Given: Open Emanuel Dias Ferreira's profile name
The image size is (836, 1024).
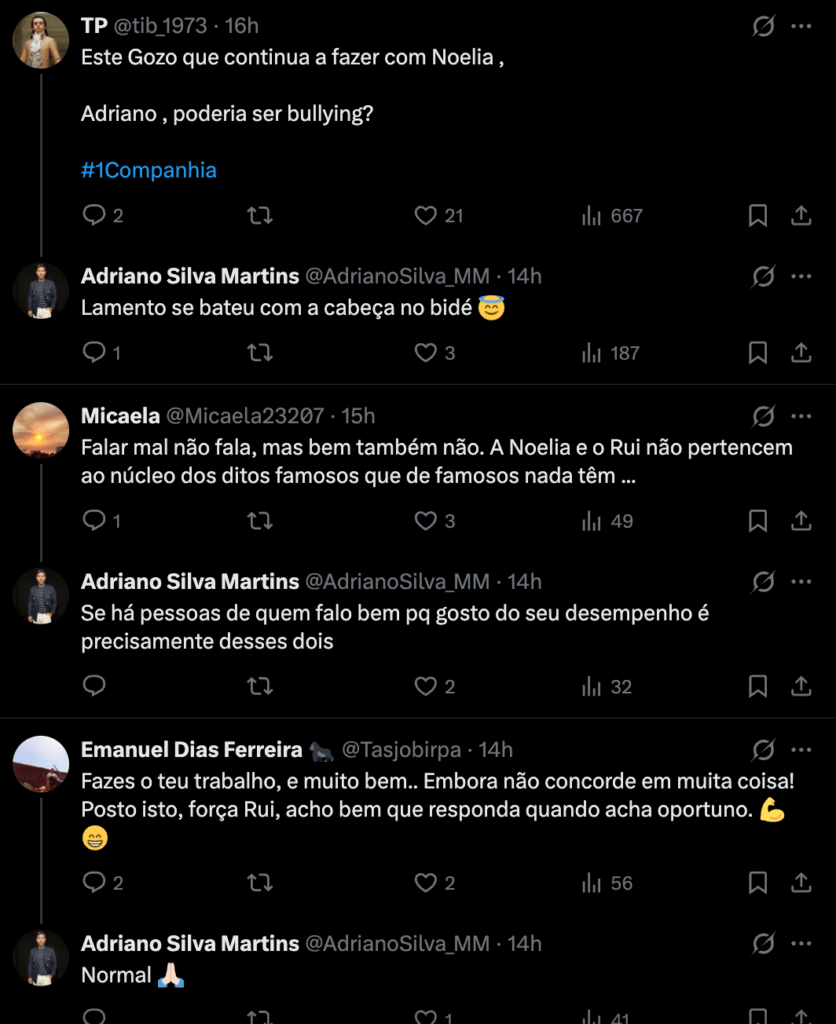Looking at the screenshot, I should (x=191, y=749).
